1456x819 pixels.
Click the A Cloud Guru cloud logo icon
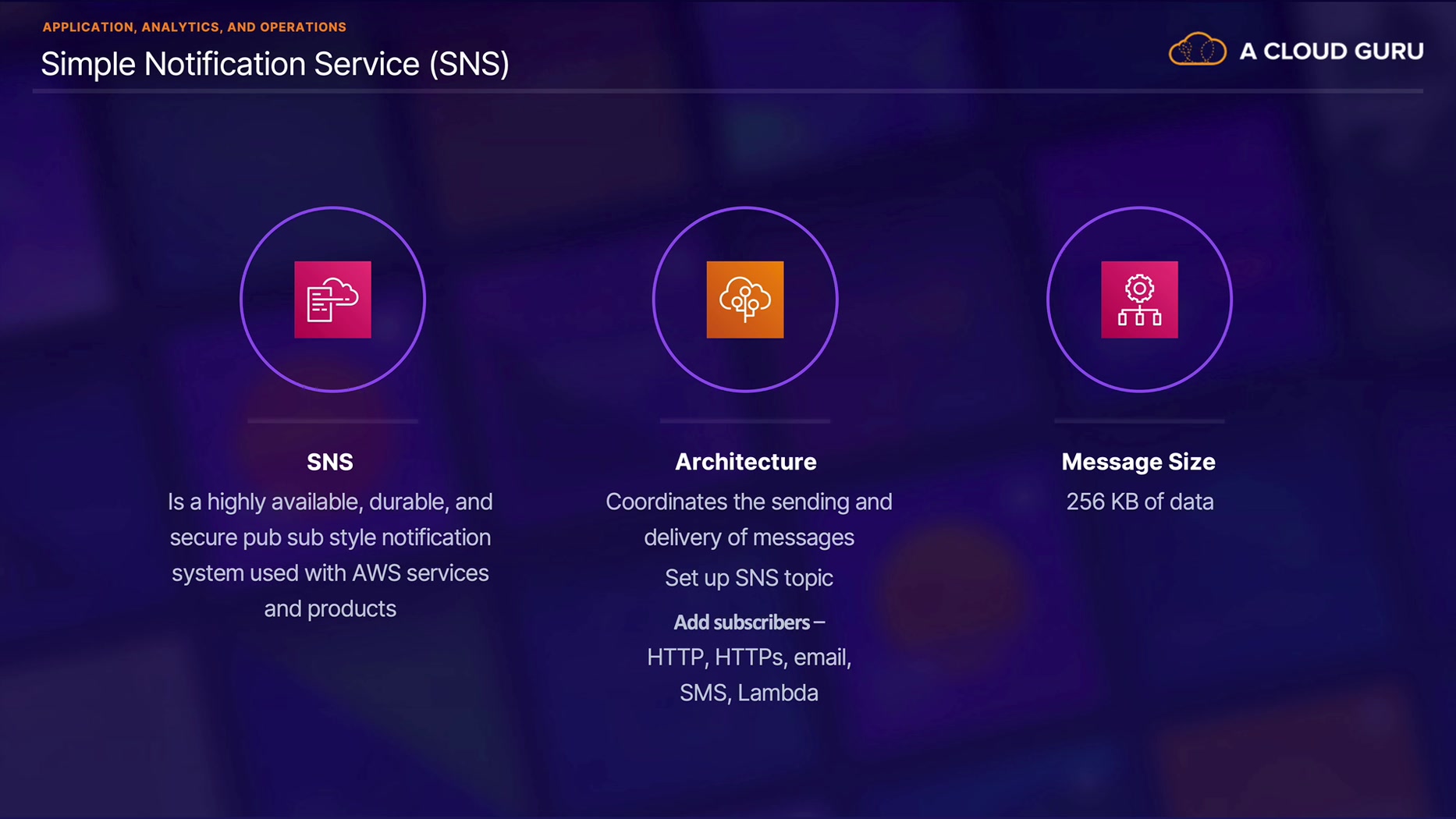pyautogui.click(x=1197, y=49)
